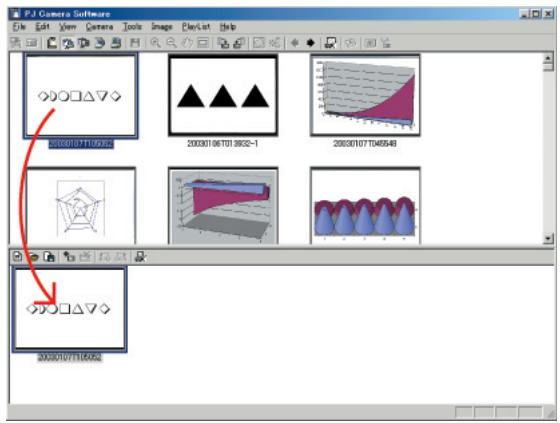Click the projector display icon in main toolbar
Viewport: 560px width, 423px height.
click(330, 43)
